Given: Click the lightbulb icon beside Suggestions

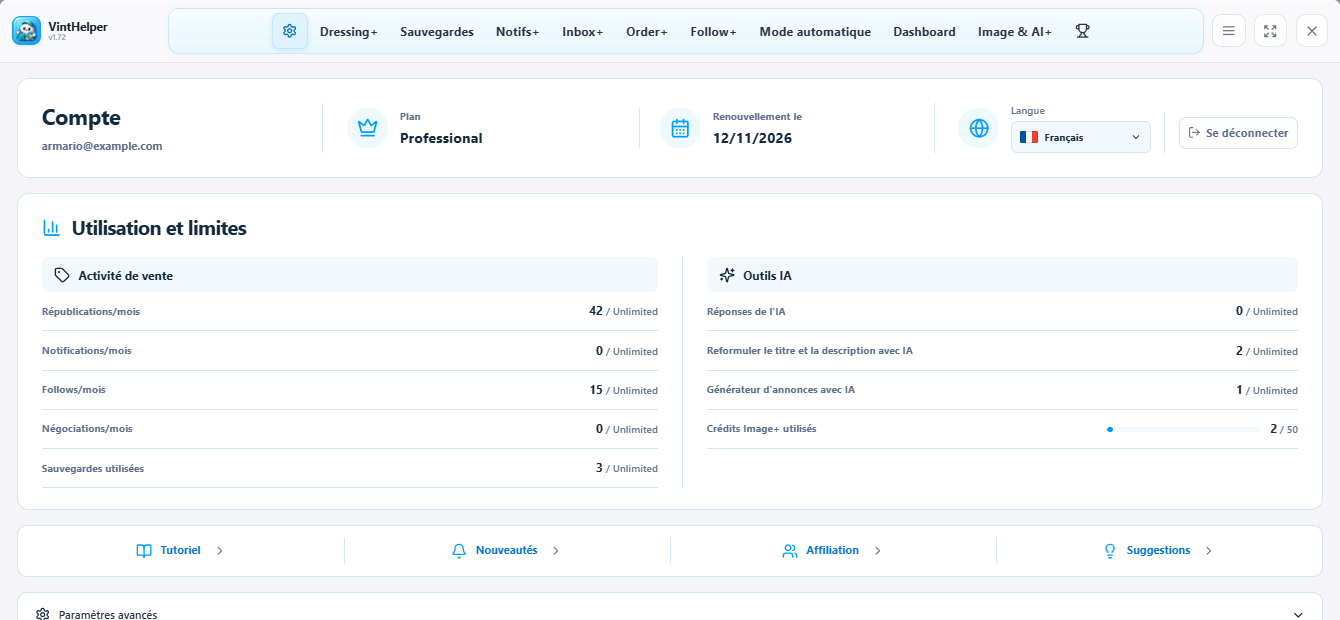Looking at the screenshot, I should (1110, 551).
